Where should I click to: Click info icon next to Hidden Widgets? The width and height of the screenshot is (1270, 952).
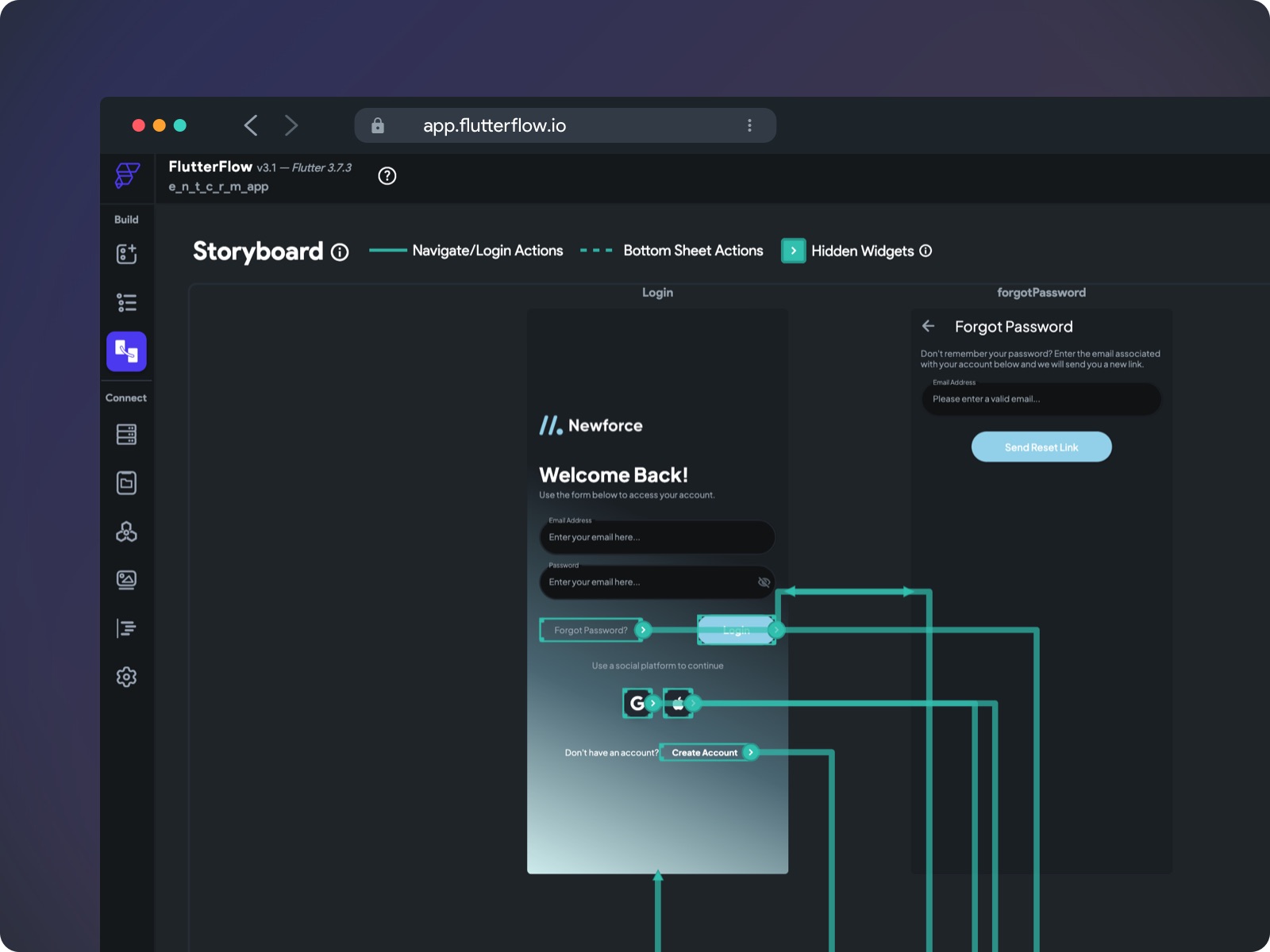(x=926, y=251)
